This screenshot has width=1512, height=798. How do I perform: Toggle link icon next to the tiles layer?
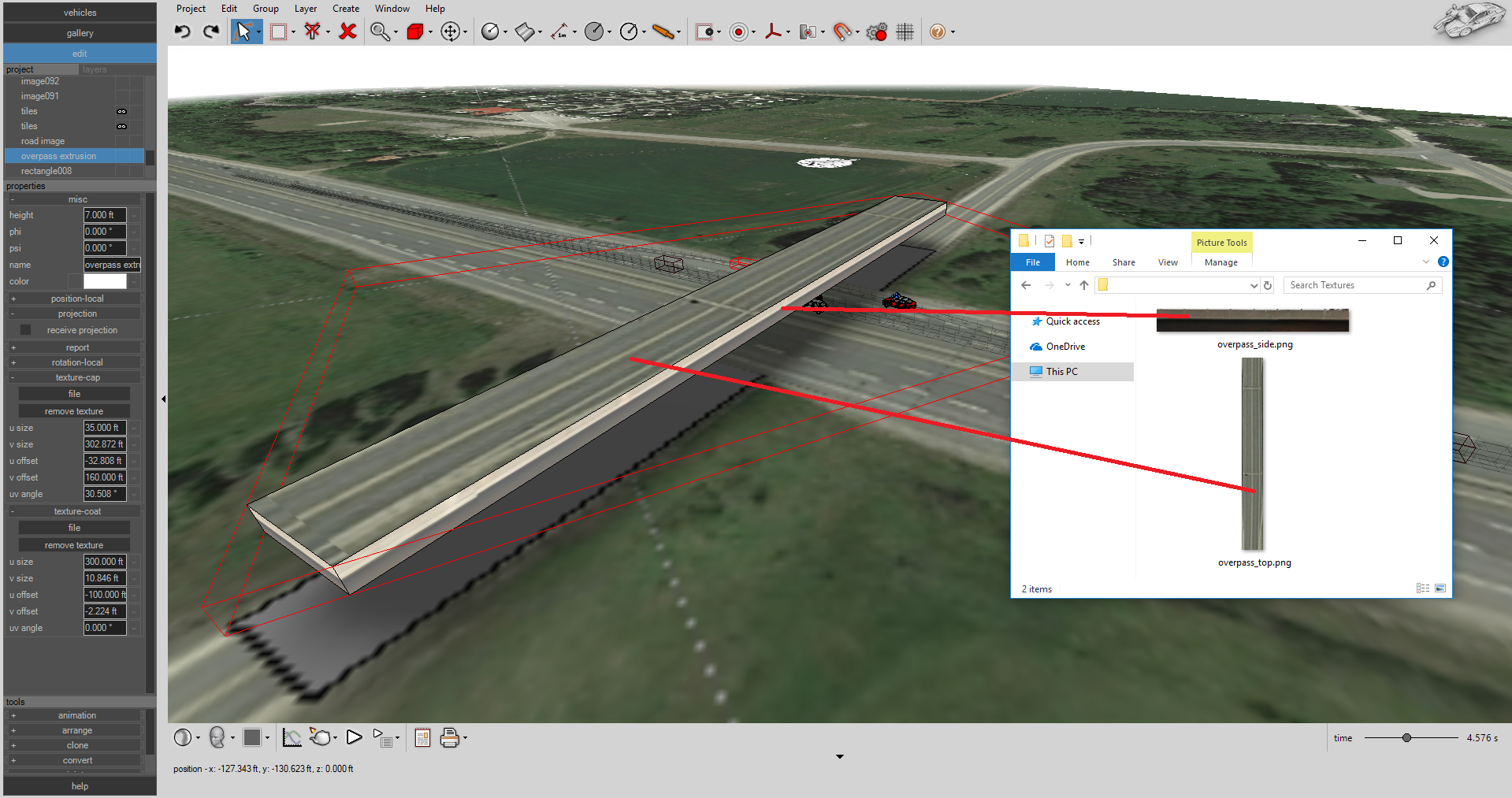[122, 111]
